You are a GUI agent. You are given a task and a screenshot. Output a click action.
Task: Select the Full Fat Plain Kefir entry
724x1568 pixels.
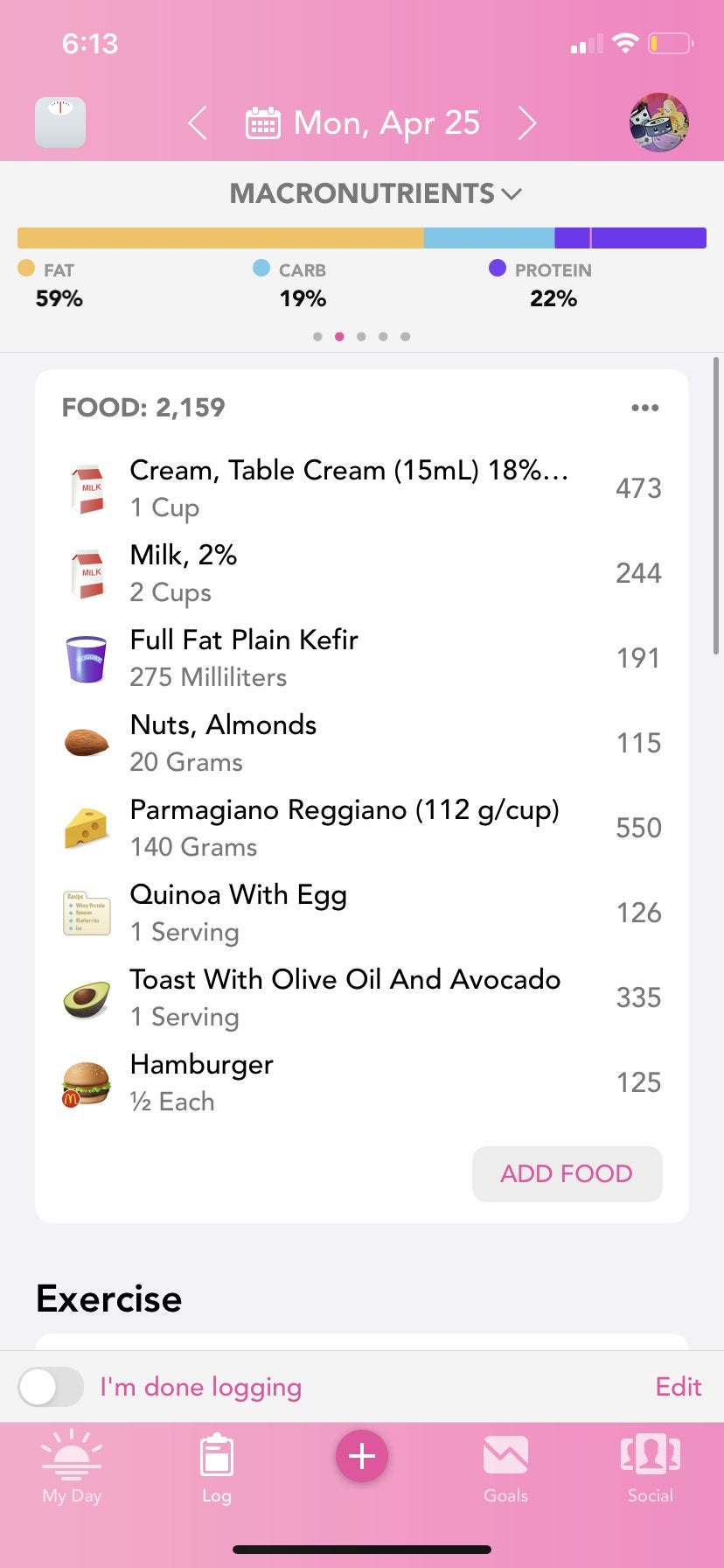click(245, 658)
